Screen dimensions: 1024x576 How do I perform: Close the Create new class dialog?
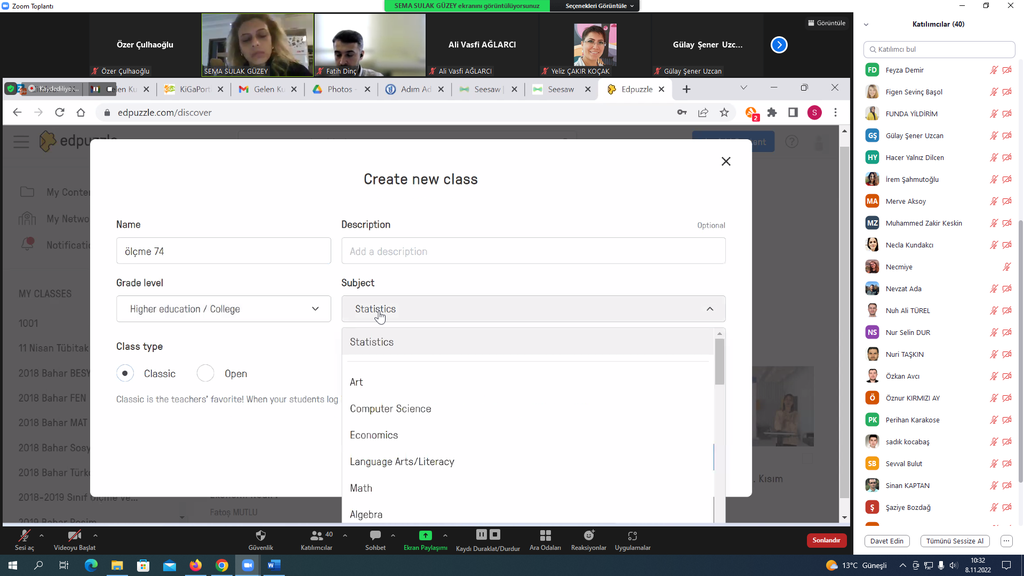[726, 161]
